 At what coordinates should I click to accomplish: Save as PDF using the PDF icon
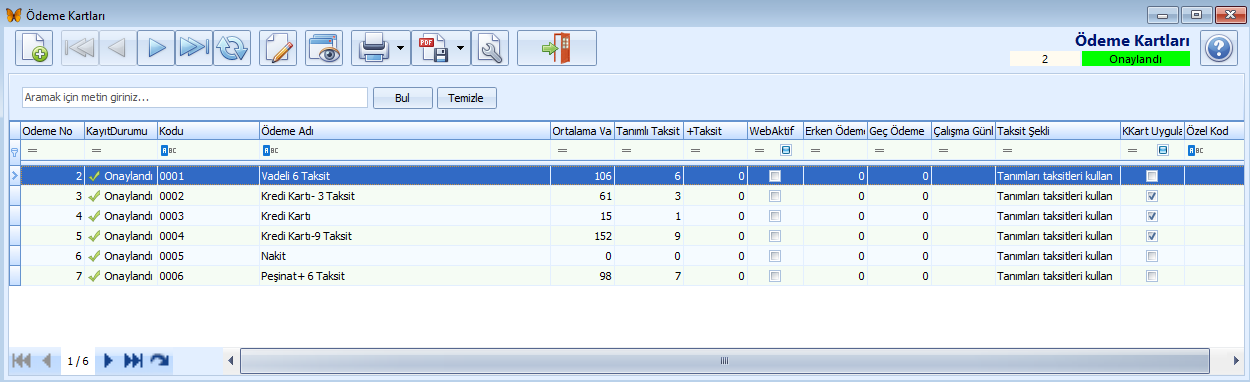pyautogui.click(x=432, y=48)
